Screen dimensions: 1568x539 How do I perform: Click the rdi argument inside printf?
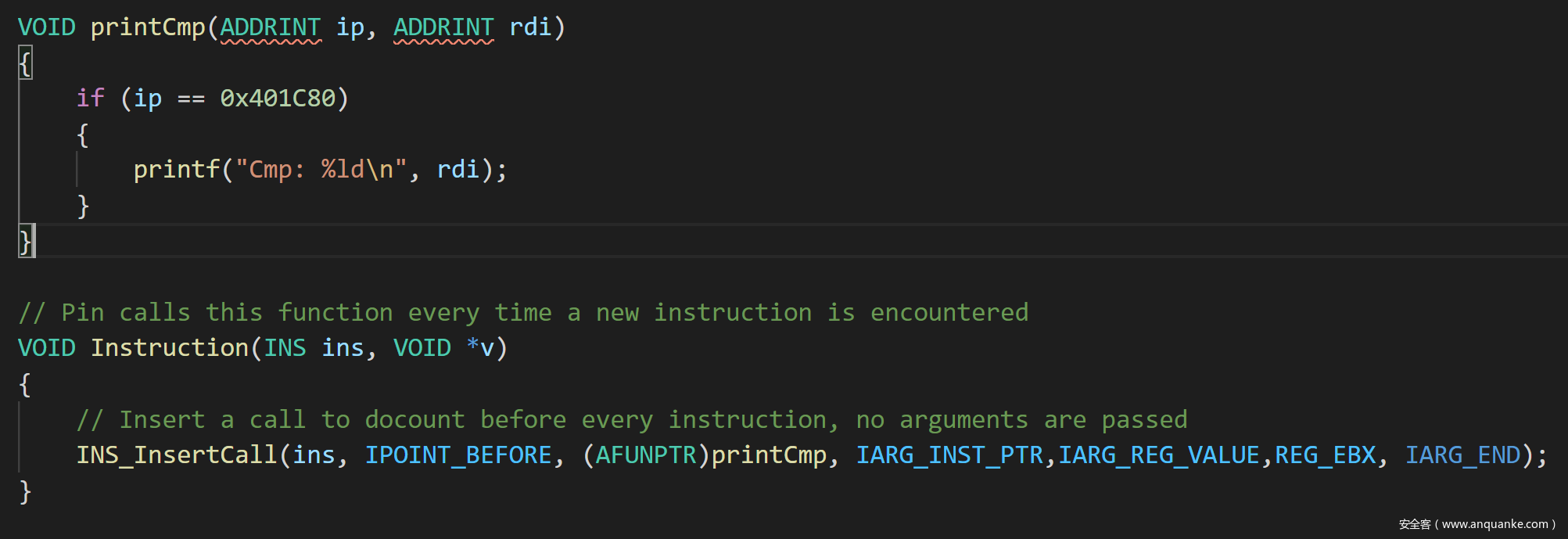point(457,169)
